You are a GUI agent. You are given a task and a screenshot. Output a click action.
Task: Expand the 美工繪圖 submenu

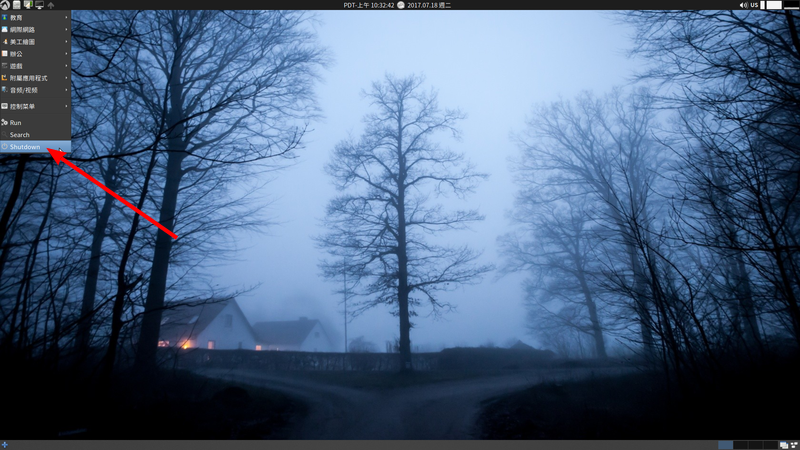click(x=35, y=42)
